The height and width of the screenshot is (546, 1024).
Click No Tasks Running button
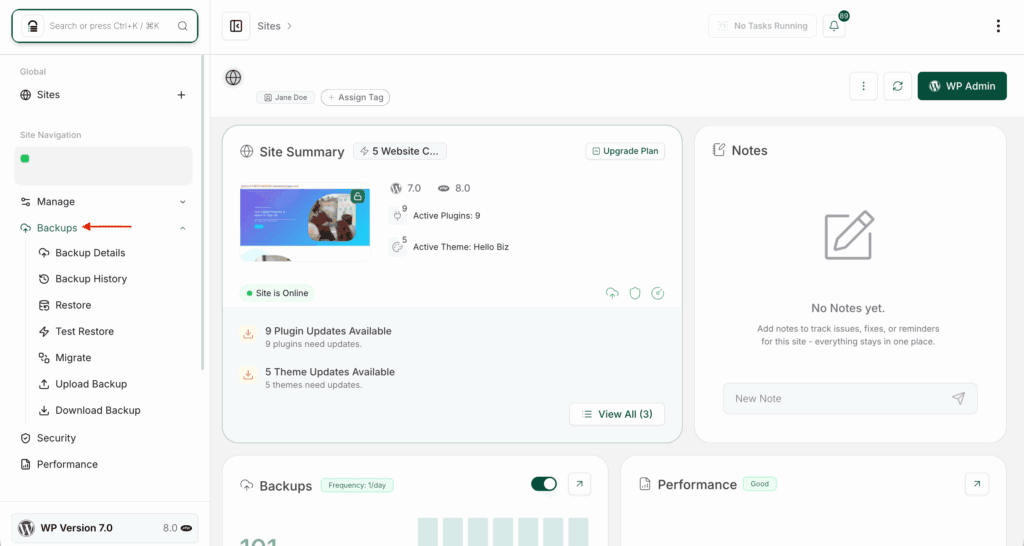point(762,26)
